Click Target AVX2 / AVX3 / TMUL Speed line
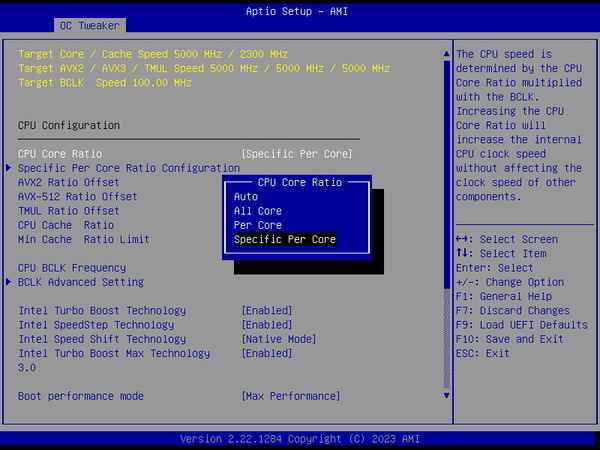Screen dimensions: 600x450 [x=204, y=68]
